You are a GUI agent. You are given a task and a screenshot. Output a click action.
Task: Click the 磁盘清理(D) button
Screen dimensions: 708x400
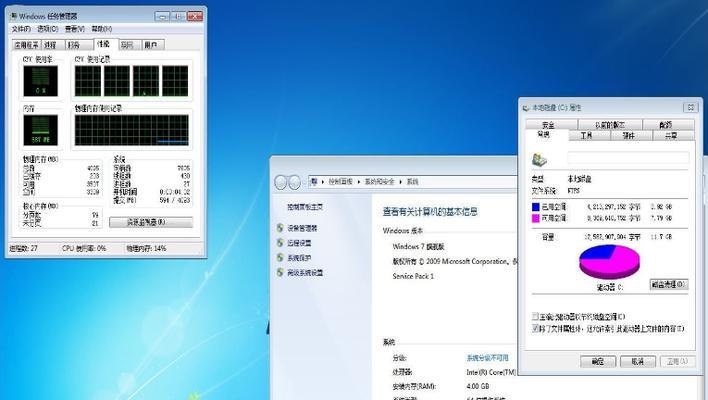click(x=669, y=284)
